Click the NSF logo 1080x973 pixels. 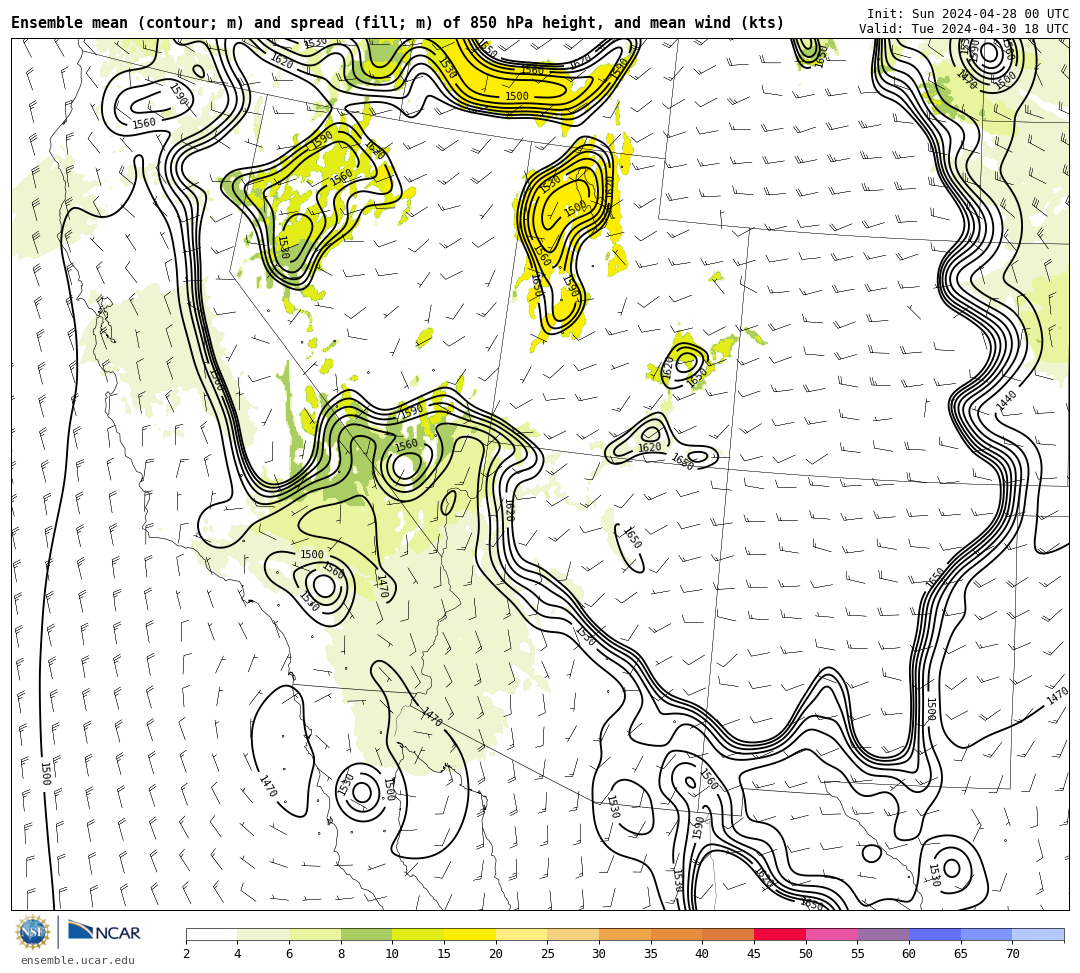coord(32,932)
